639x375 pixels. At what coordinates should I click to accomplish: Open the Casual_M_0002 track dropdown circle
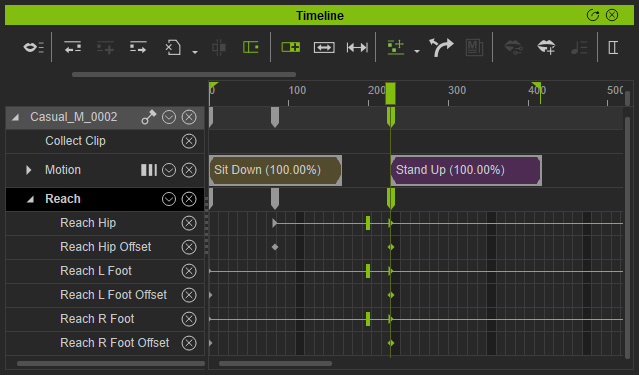(169, 117)
